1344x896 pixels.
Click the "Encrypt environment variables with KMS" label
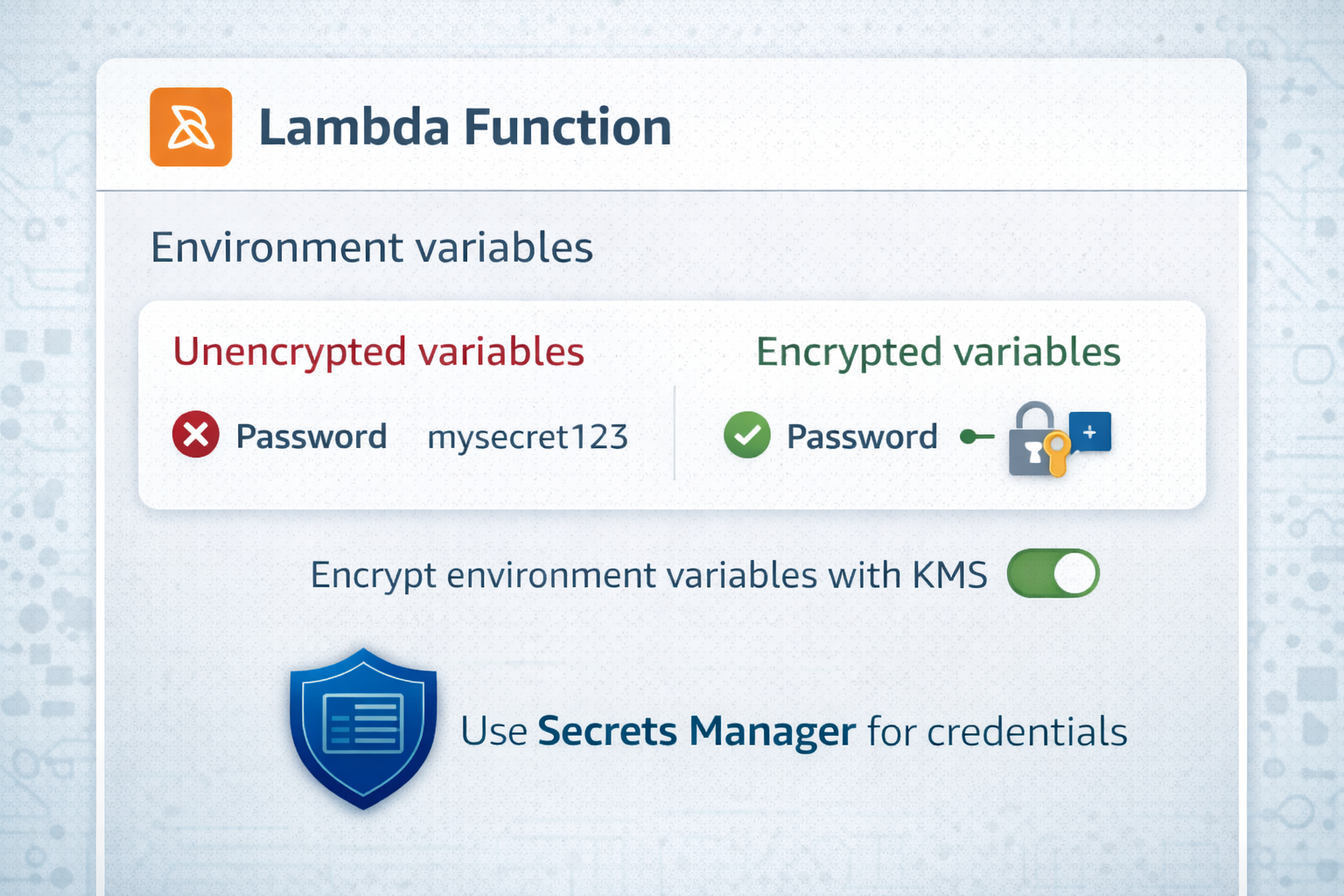tap(648, 576)
